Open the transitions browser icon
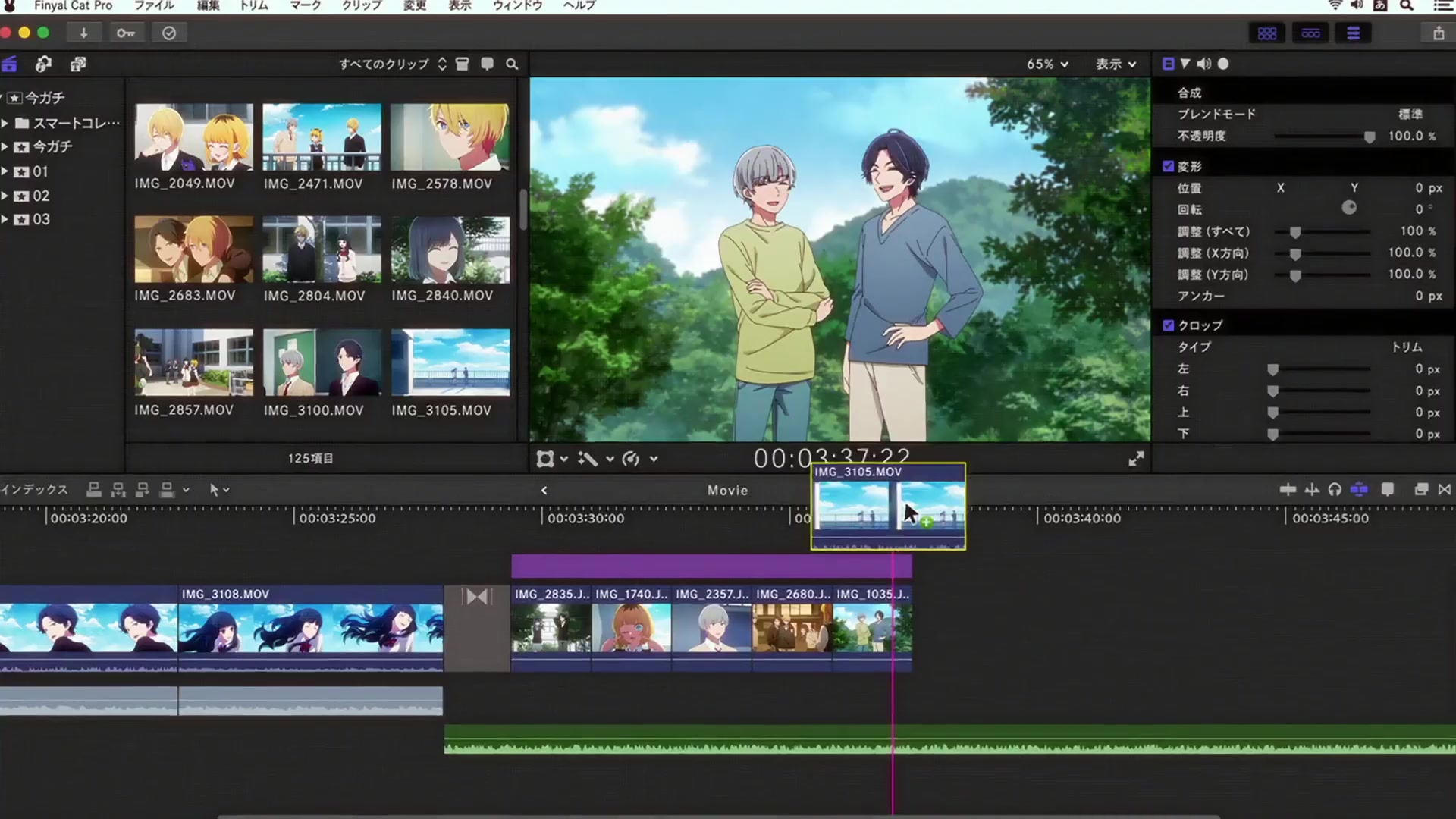The height and width of the screenshot is (819, 1456). pyautogui.click(x=1445, y=490)
